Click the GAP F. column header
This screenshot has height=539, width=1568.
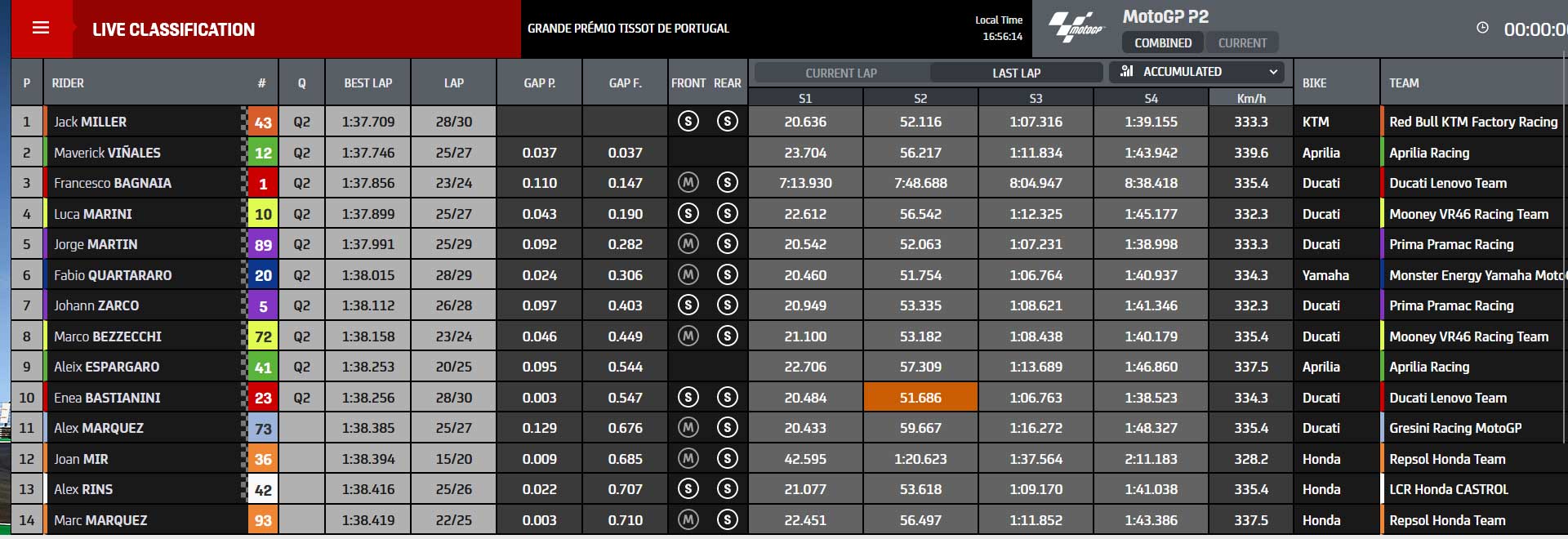point(625,82)
